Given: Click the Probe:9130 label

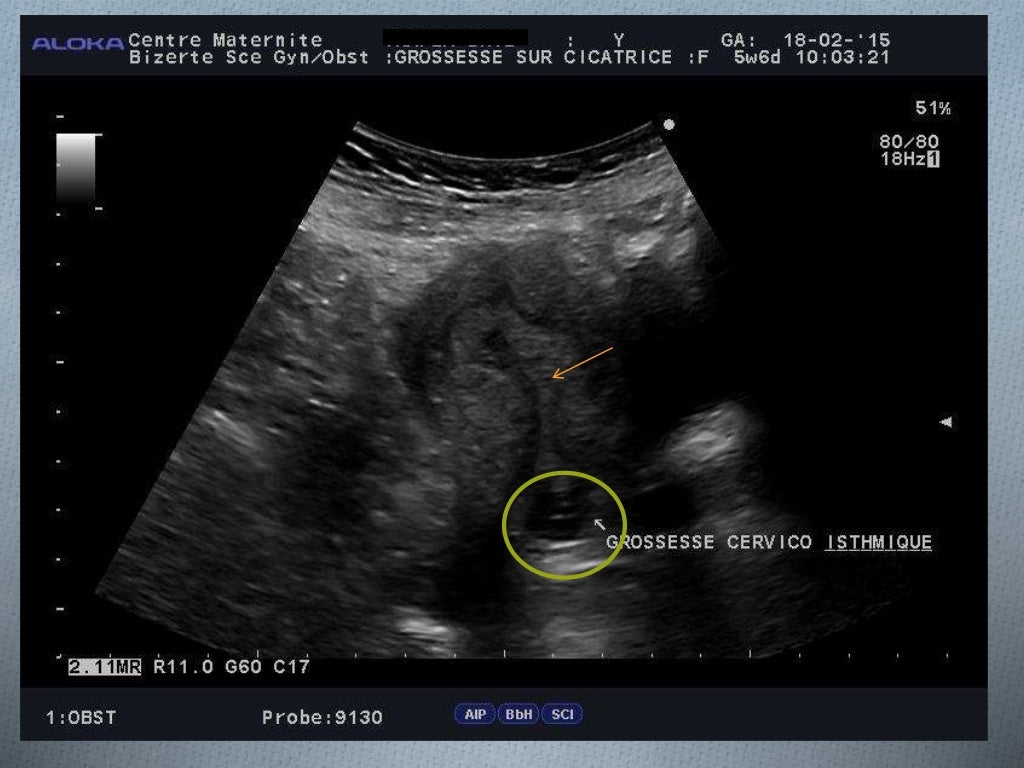Looking at the screenshot, I should tap(322, 718).
